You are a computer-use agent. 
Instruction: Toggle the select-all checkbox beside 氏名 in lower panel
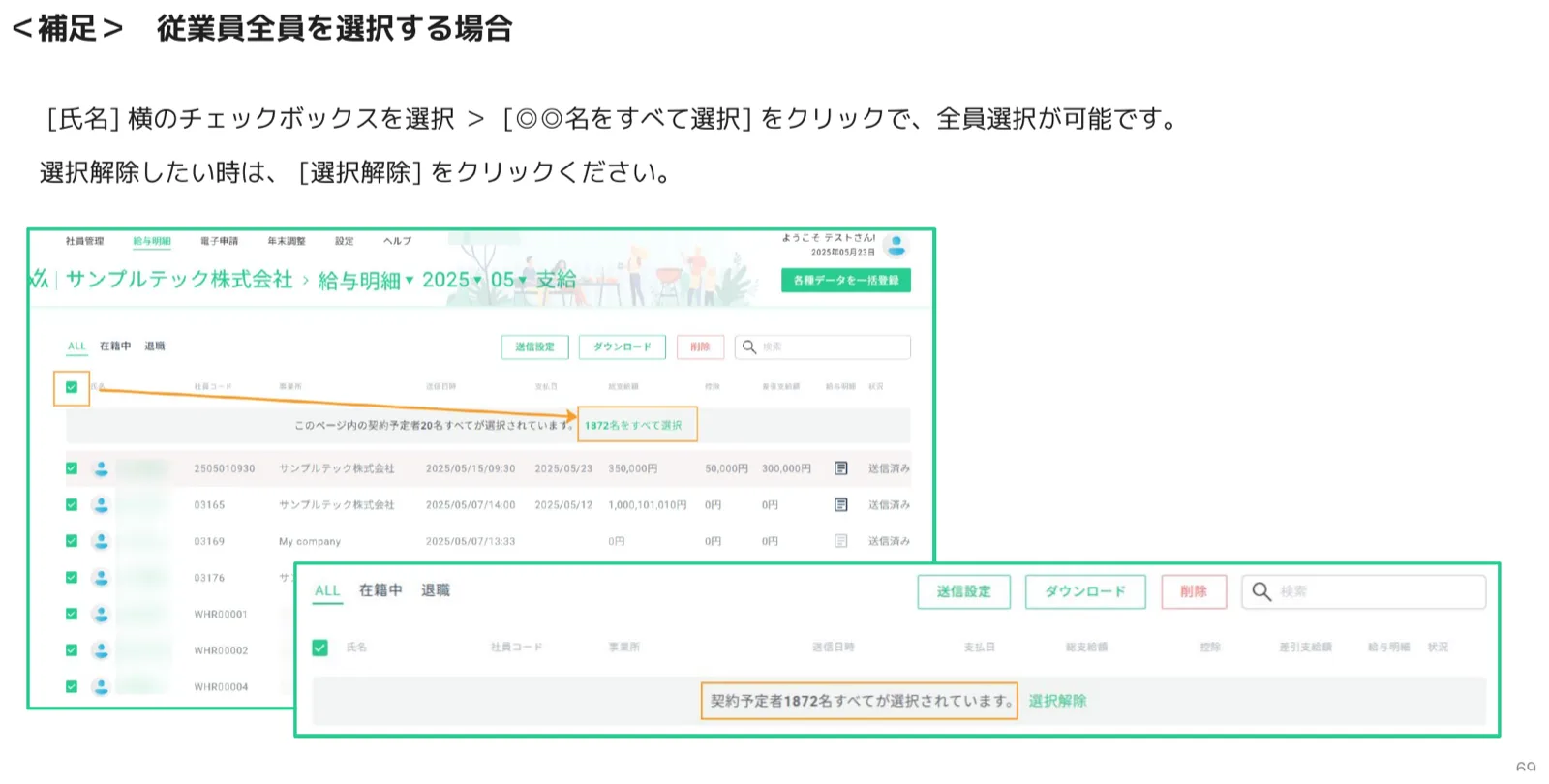(320, 648)
